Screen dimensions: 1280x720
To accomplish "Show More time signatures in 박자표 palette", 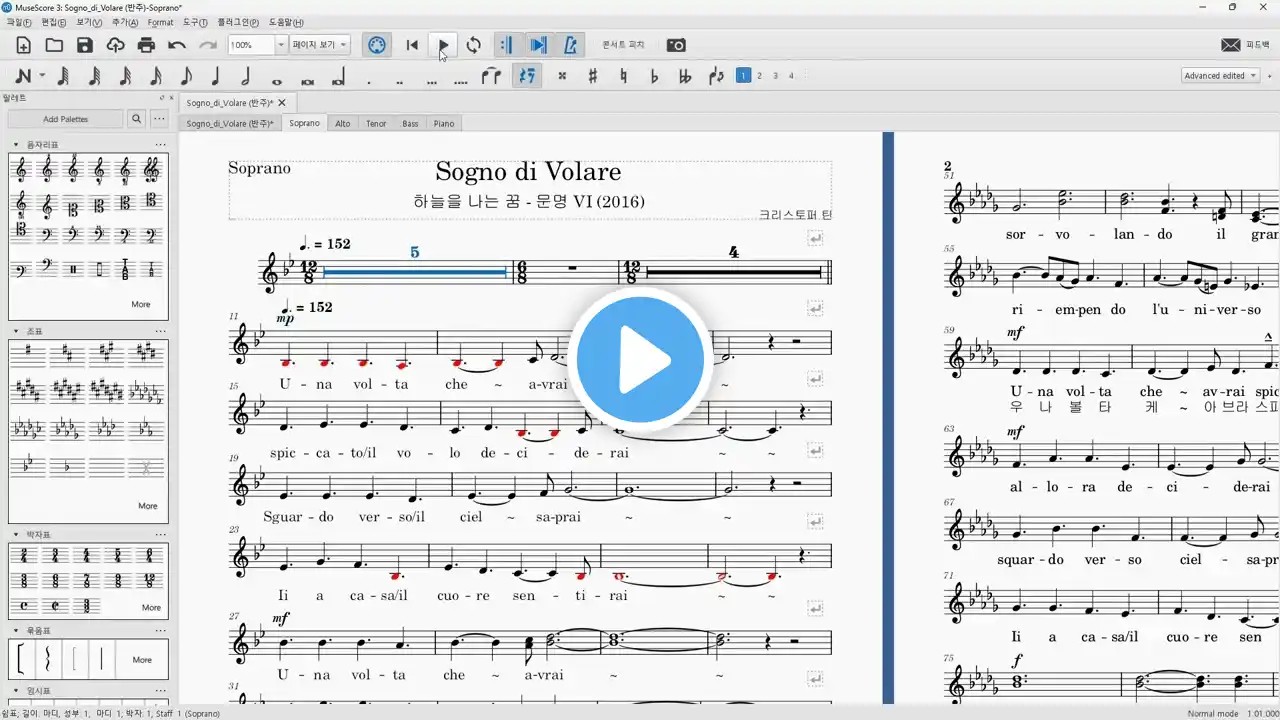I will pyautogui.click(x=151, y=607).
